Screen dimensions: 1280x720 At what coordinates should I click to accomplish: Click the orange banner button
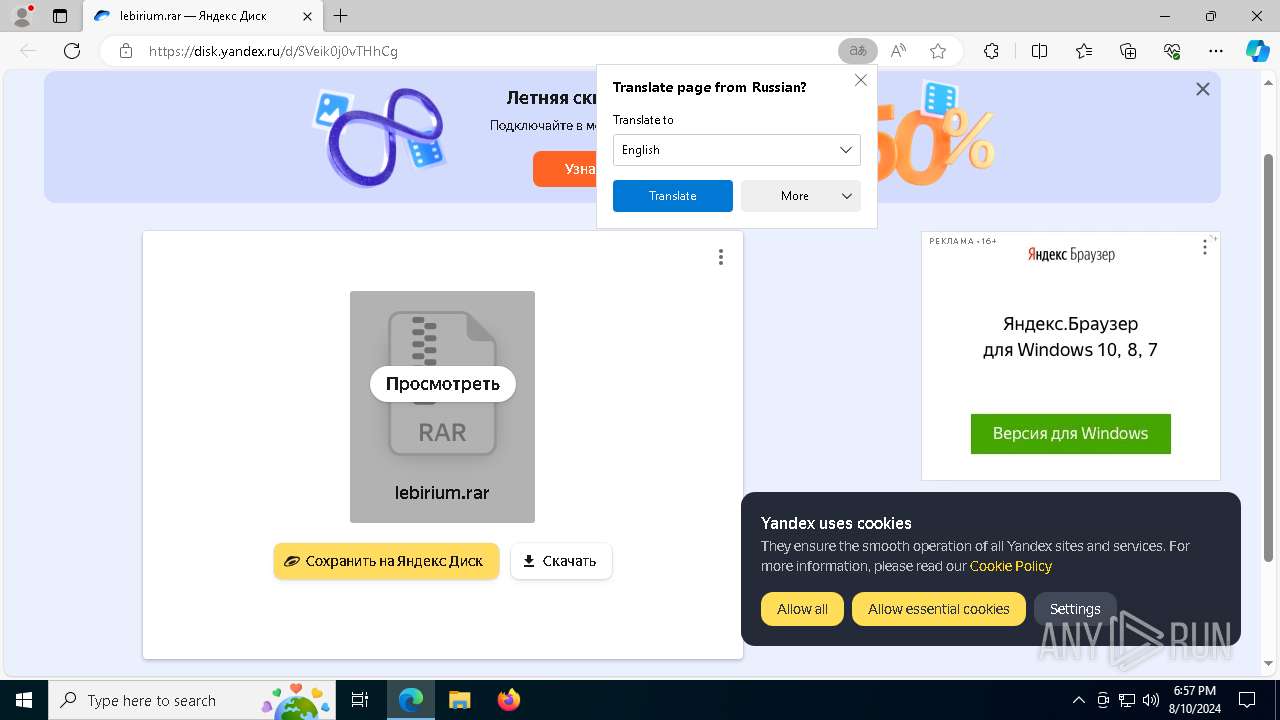565,169
